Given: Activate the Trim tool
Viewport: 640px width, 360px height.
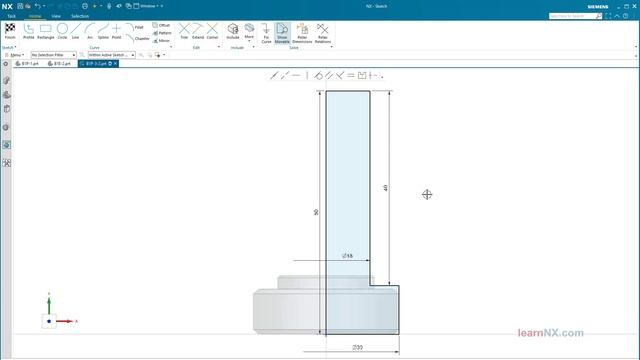Looking at the screenshot, I should [184, 31].
